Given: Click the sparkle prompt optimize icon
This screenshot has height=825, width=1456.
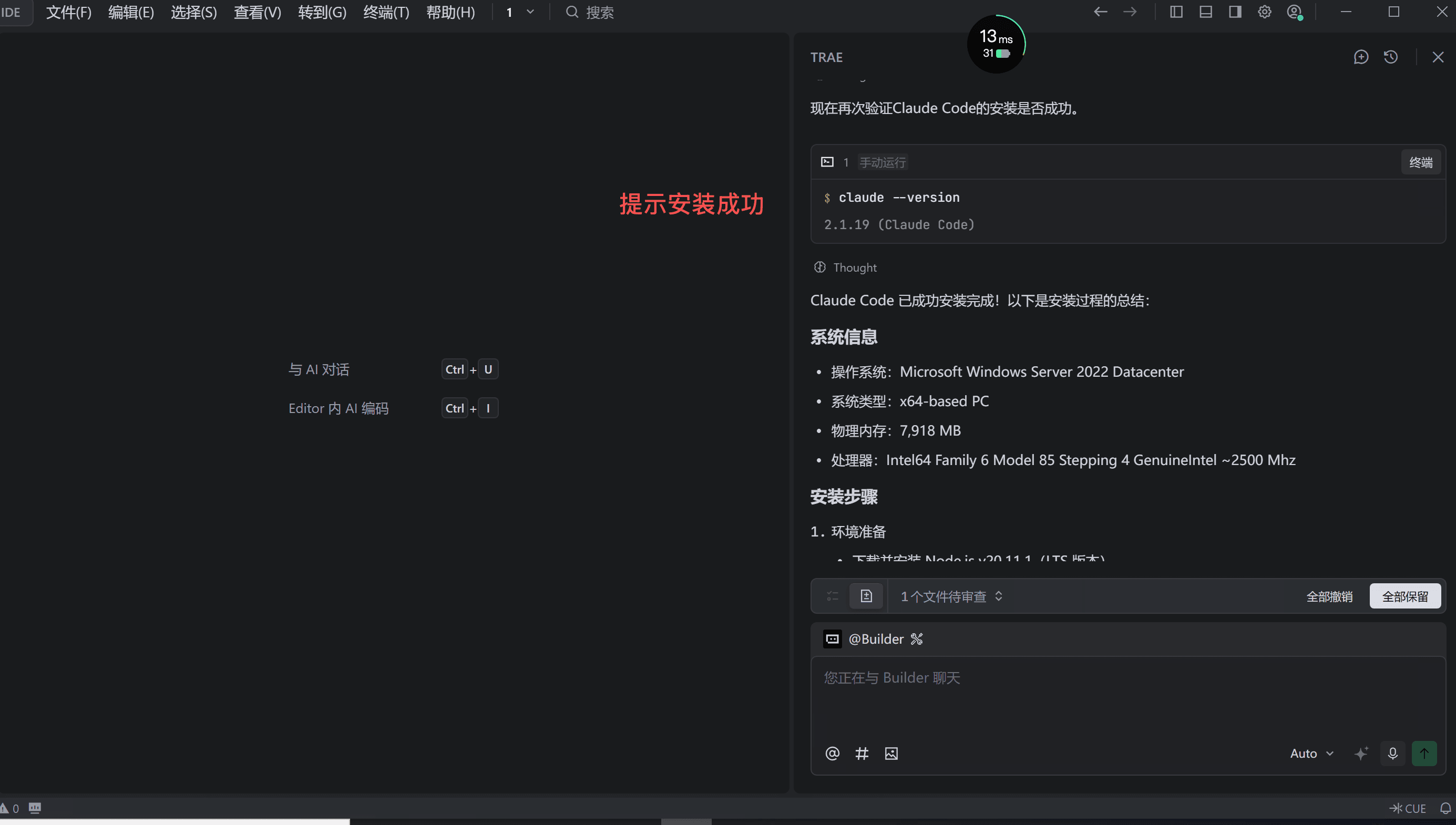Looking at the screenshot, I should [x=1361, y=753].
